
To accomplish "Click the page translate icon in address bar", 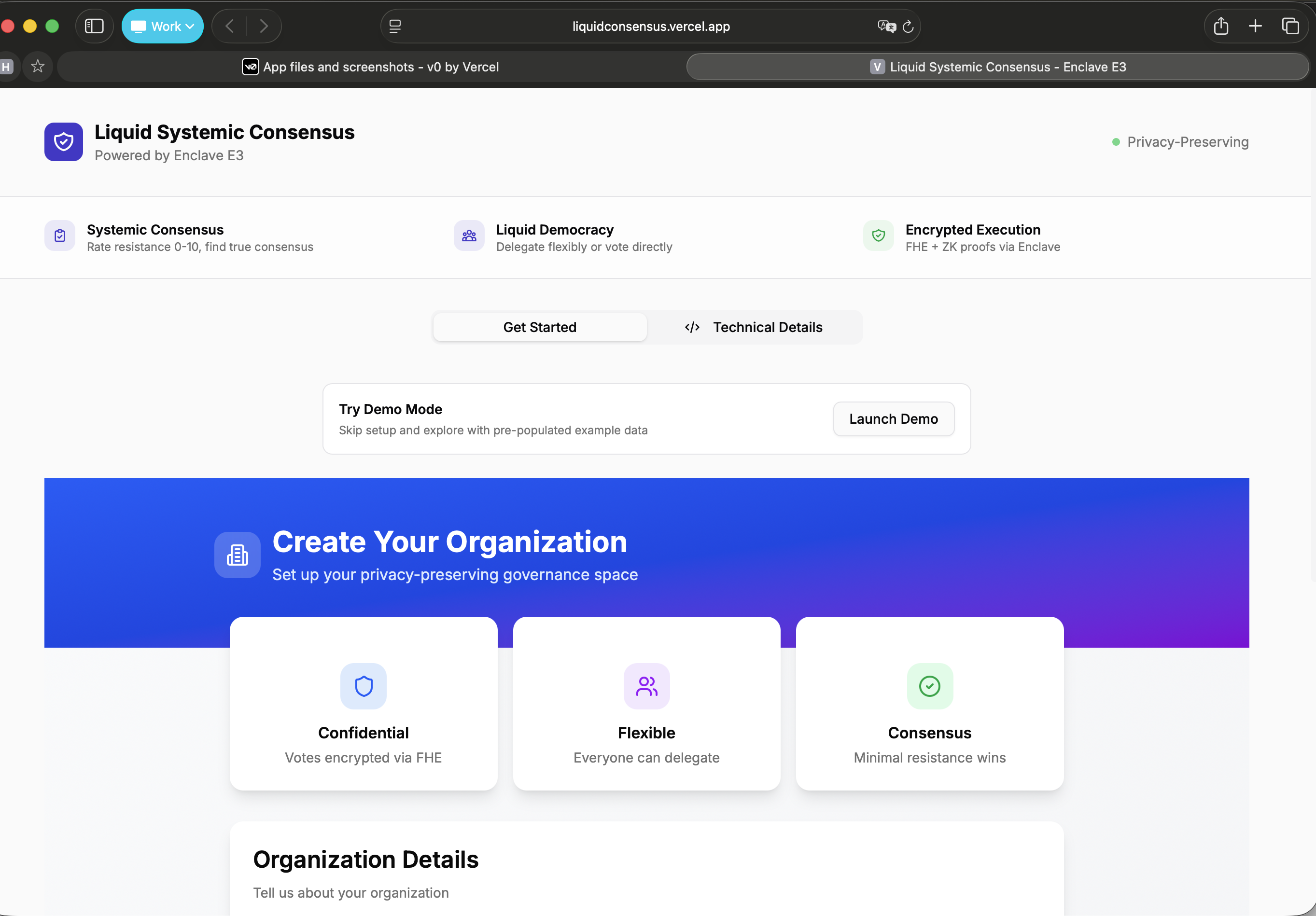I will 886,27.
